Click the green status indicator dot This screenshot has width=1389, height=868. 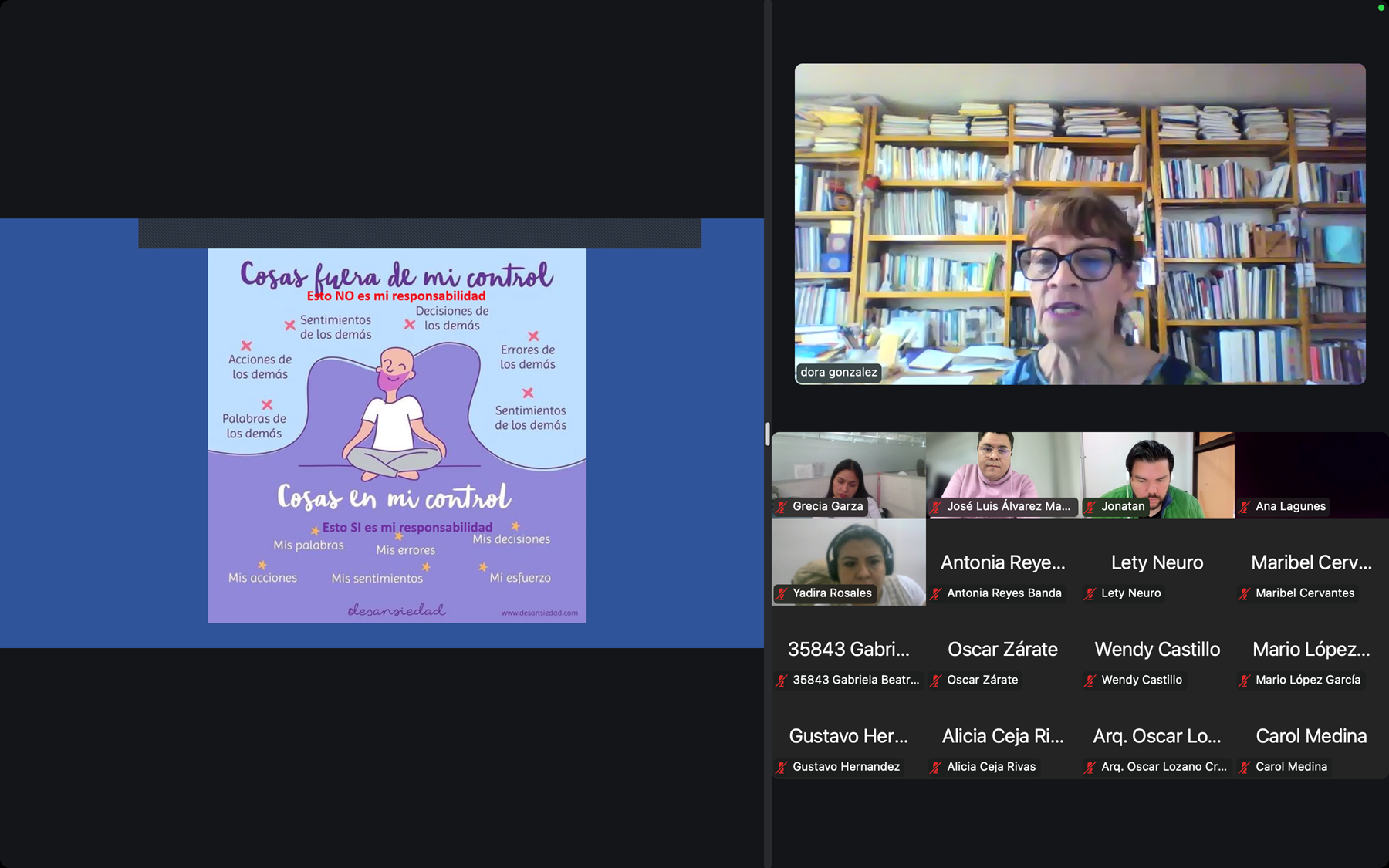pos(1381,8)
